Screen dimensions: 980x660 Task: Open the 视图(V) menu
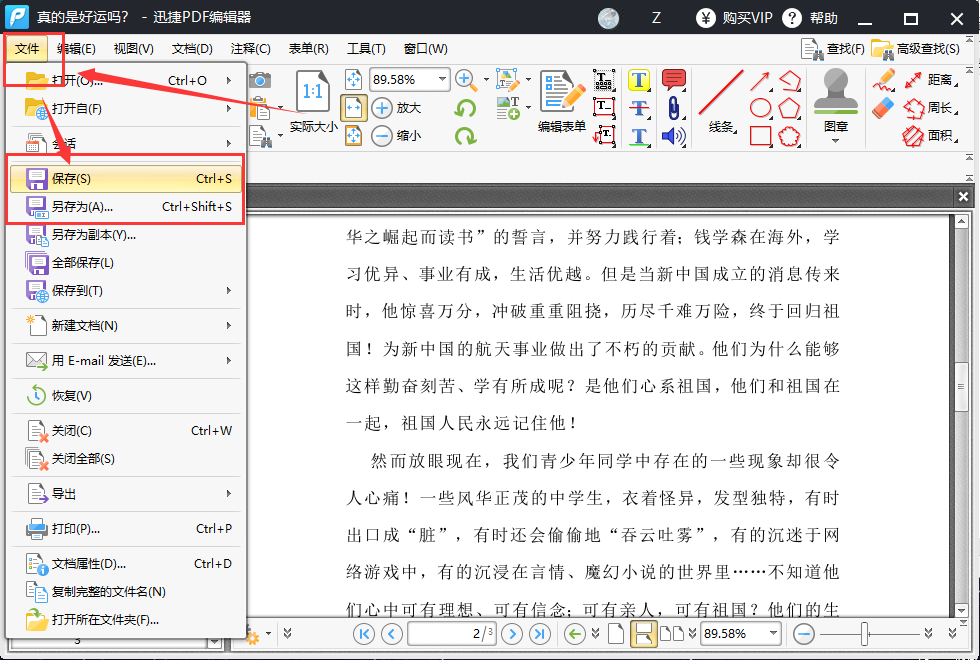click(x=133, y=49)
